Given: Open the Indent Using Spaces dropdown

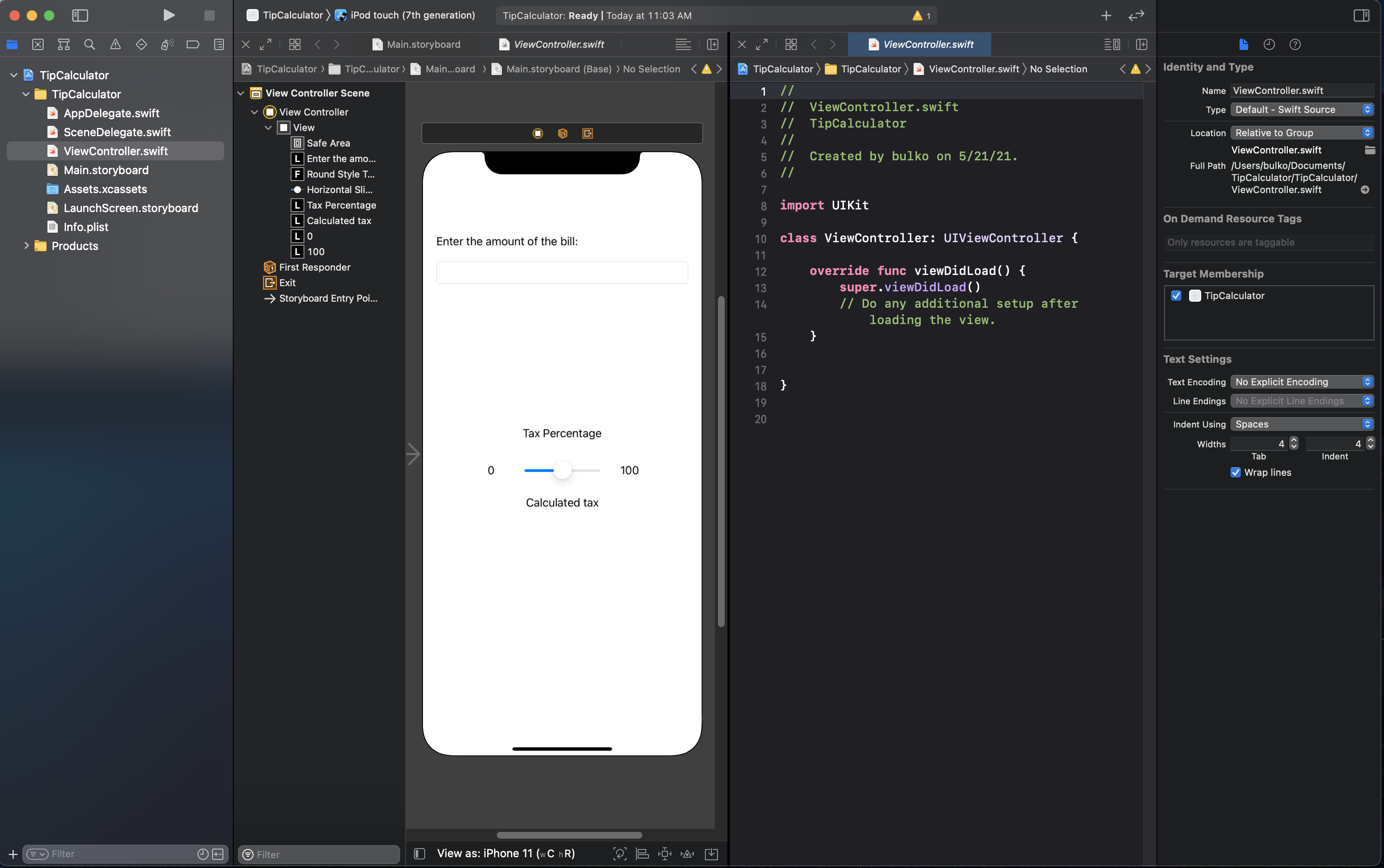Looking at the screenshot, I should pos(1301,424).
